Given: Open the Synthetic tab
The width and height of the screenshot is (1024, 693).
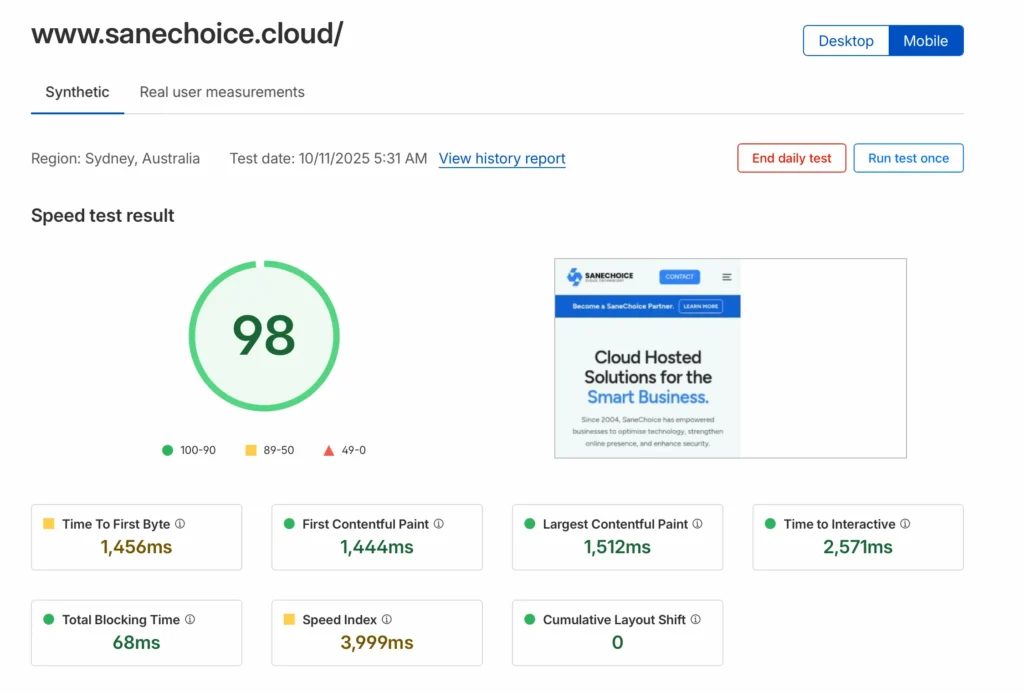Looking at the screenshot, I should click(77, 92).
